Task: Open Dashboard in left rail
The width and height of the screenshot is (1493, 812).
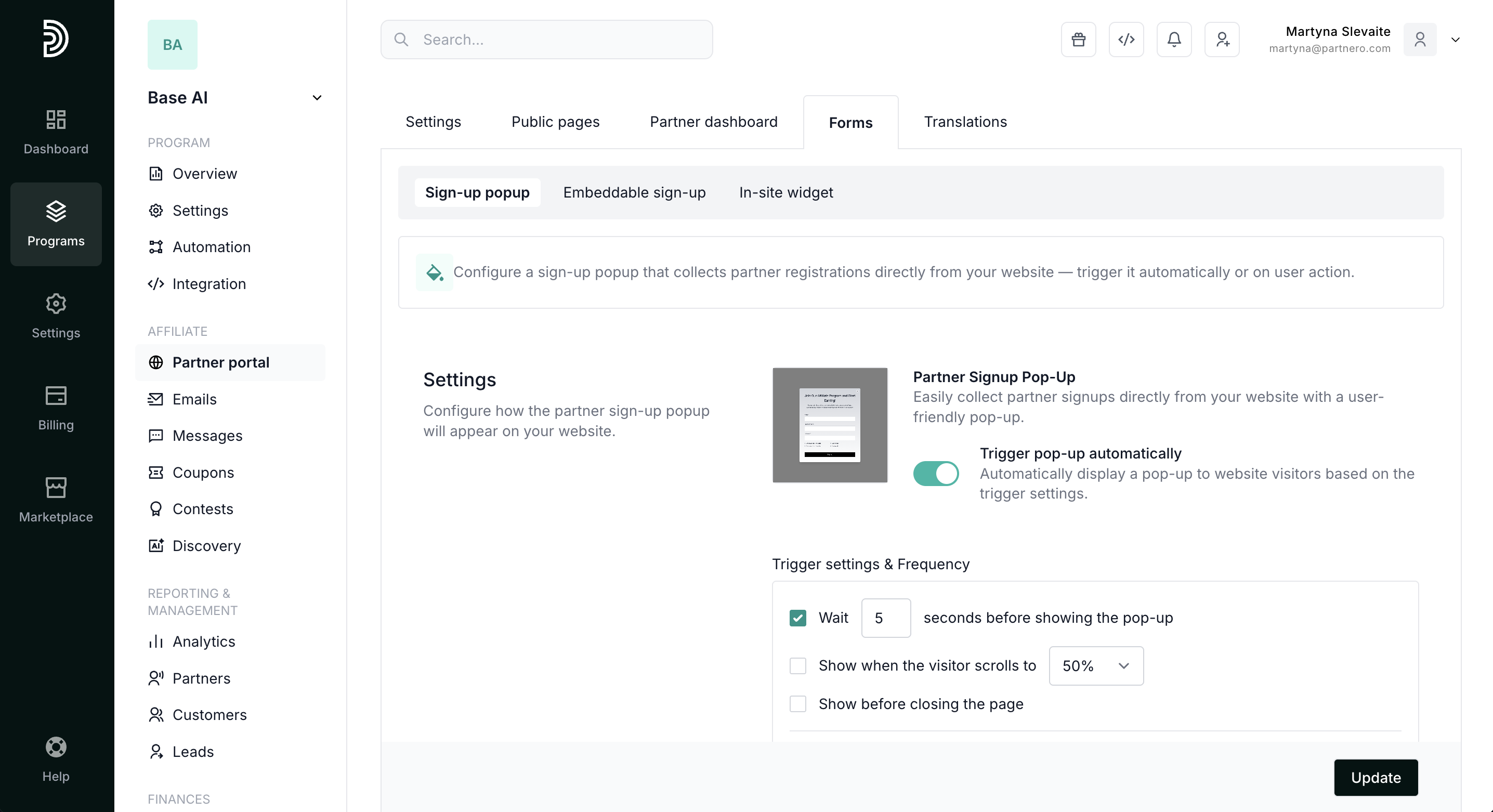Action: click(56, 132)
